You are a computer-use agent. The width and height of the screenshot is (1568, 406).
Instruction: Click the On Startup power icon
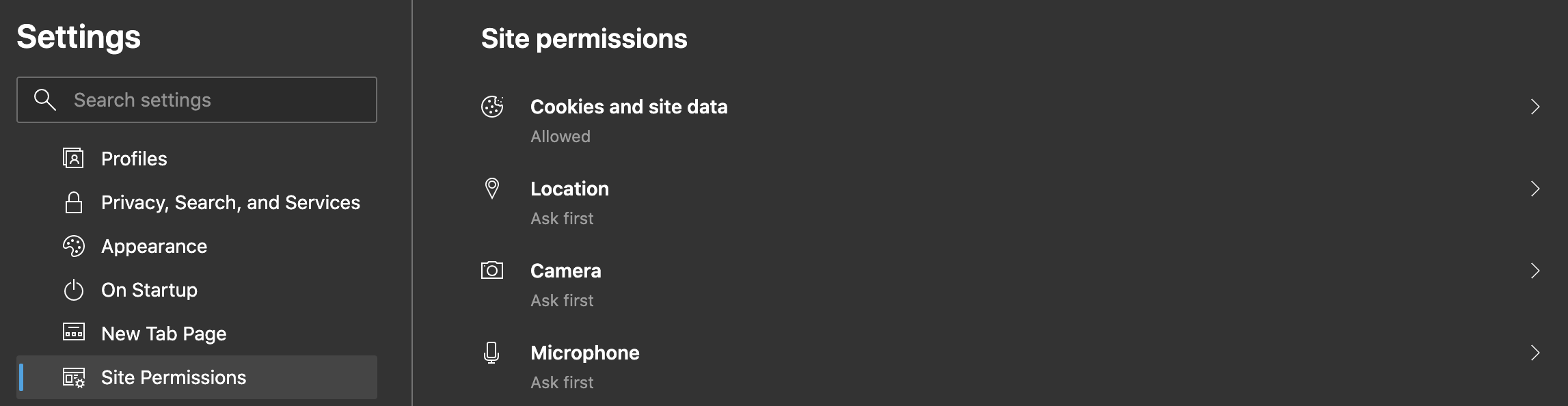point(73,290)
